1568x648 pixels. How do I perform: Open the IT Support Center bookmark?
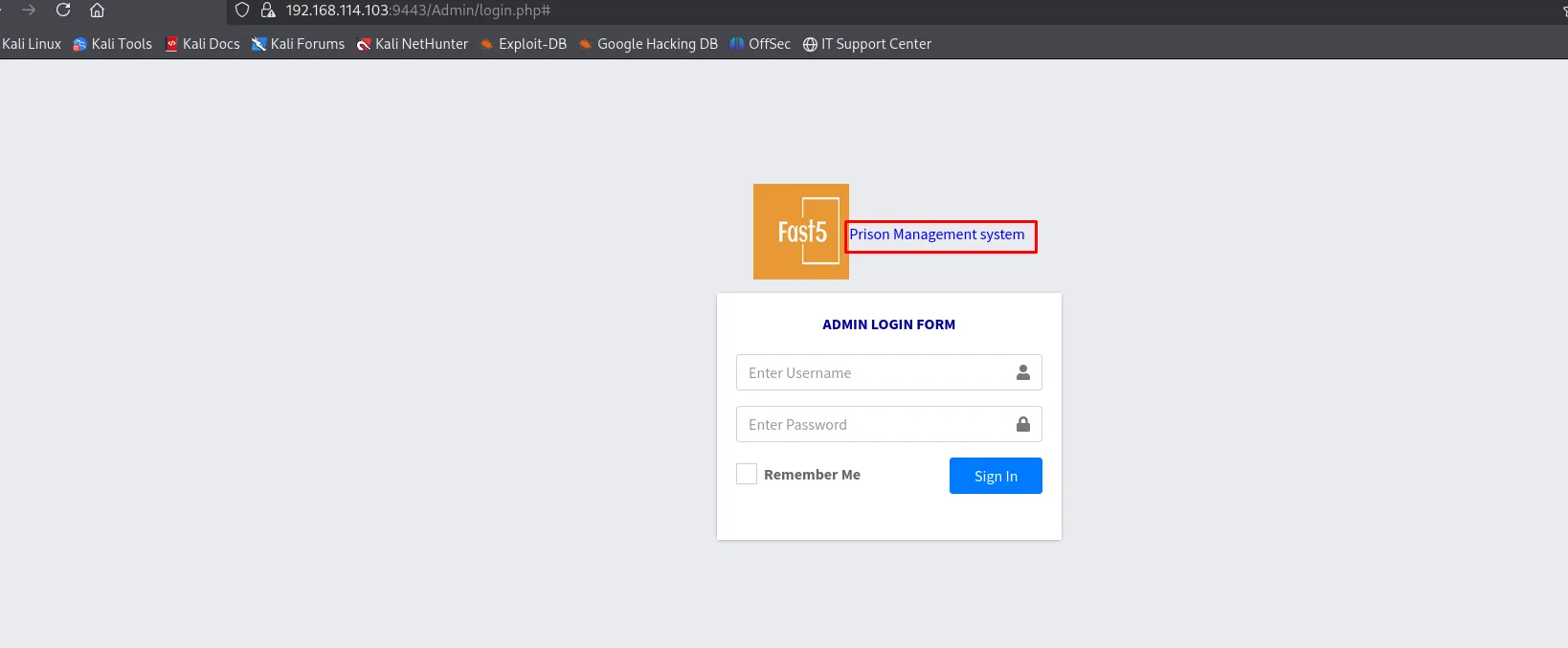pos(866,44)
